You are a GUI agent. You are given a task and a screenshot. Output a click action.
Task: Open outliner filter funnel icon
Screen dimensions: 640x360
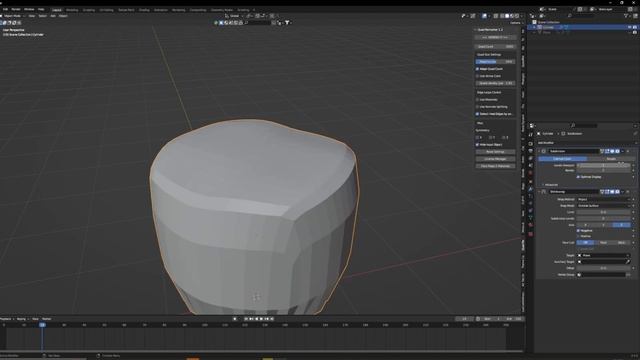[626, 16]
